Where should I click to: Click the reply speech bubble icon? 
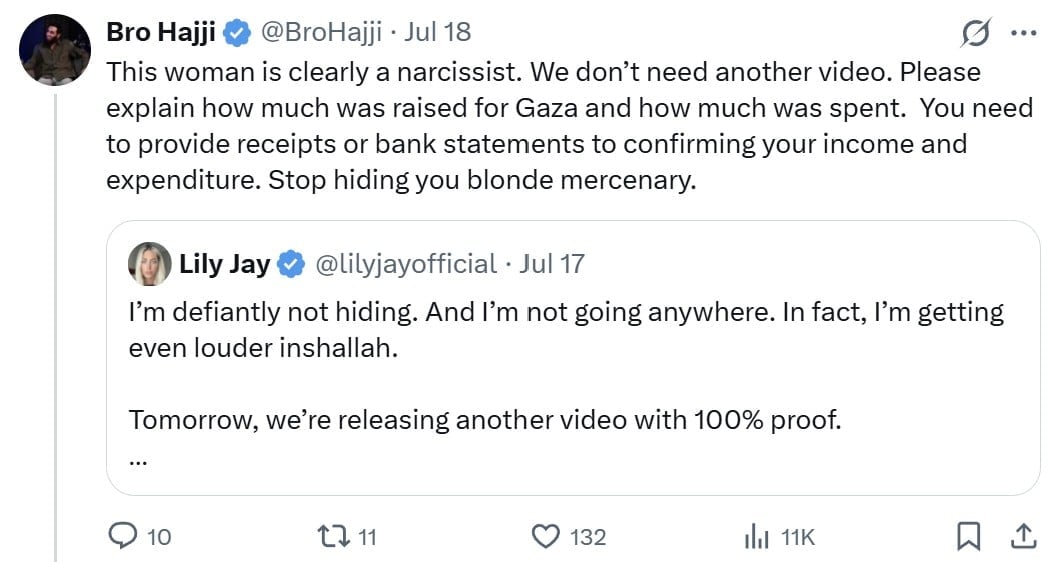pyautogui.click(x=123, y=536)
